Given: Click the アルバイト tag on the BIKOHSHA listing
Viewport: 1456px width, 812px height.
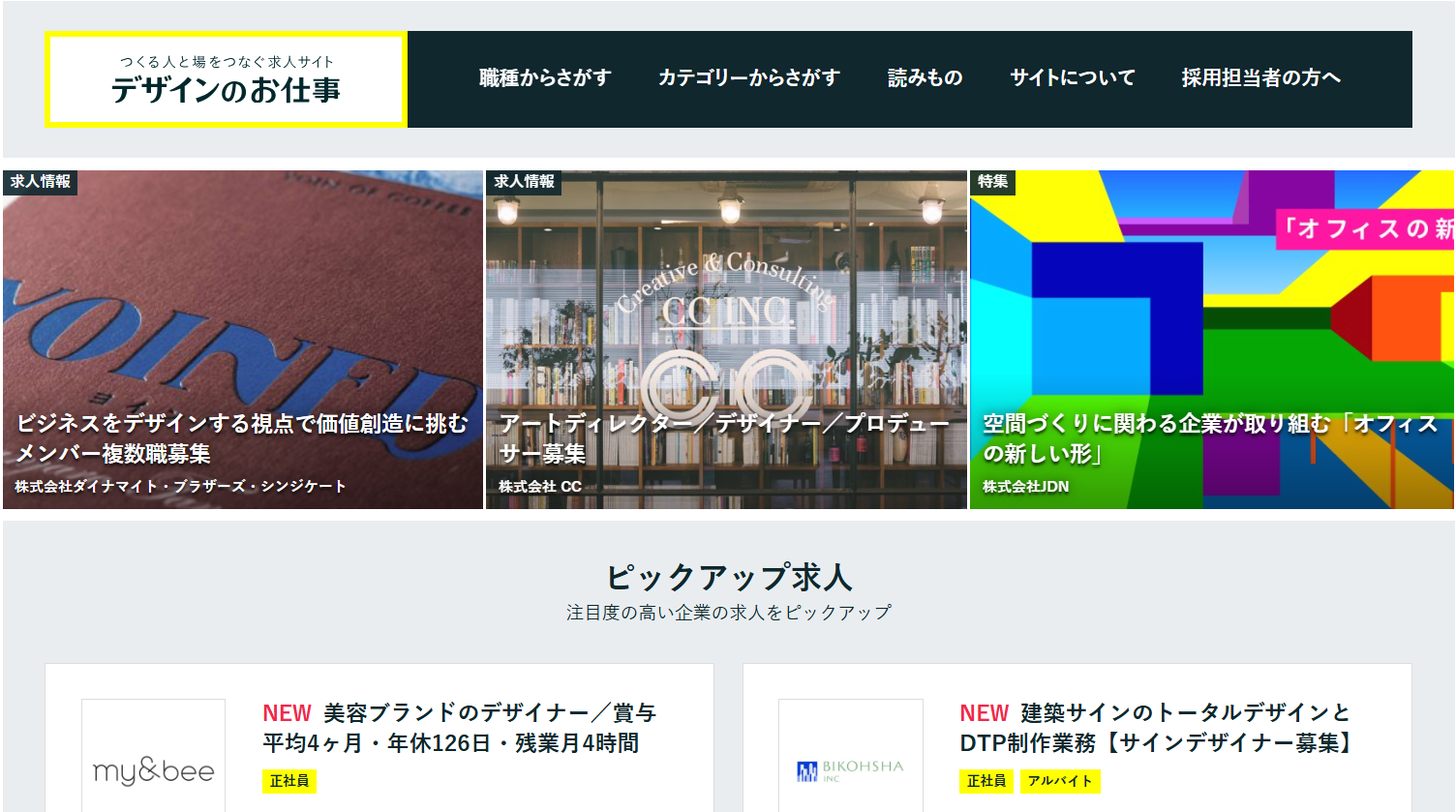Looking at the screenshot, I should [1060, 781].
